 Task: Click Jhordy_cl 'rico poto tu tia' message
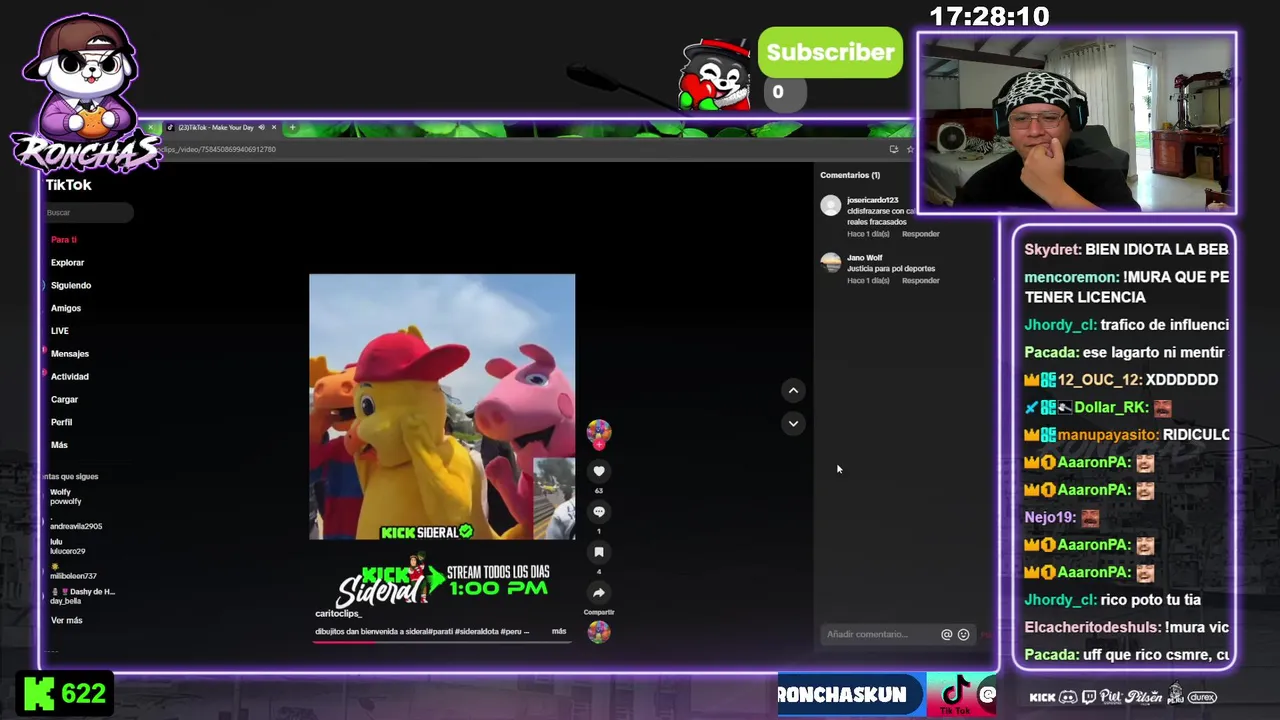[x=1112, y=600]
